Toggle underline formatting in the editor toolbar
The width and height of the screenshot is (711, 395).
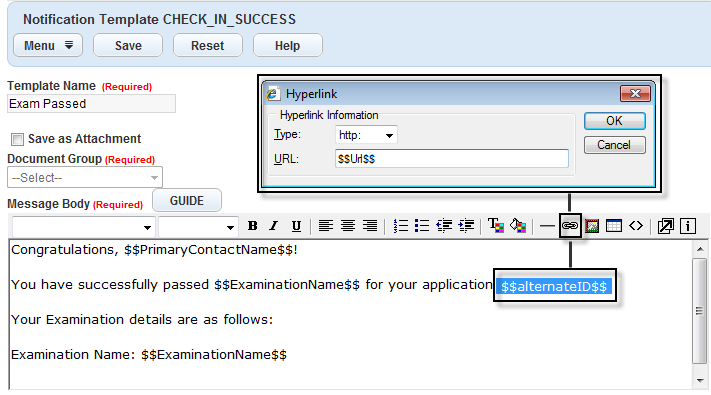pos(296,226)
